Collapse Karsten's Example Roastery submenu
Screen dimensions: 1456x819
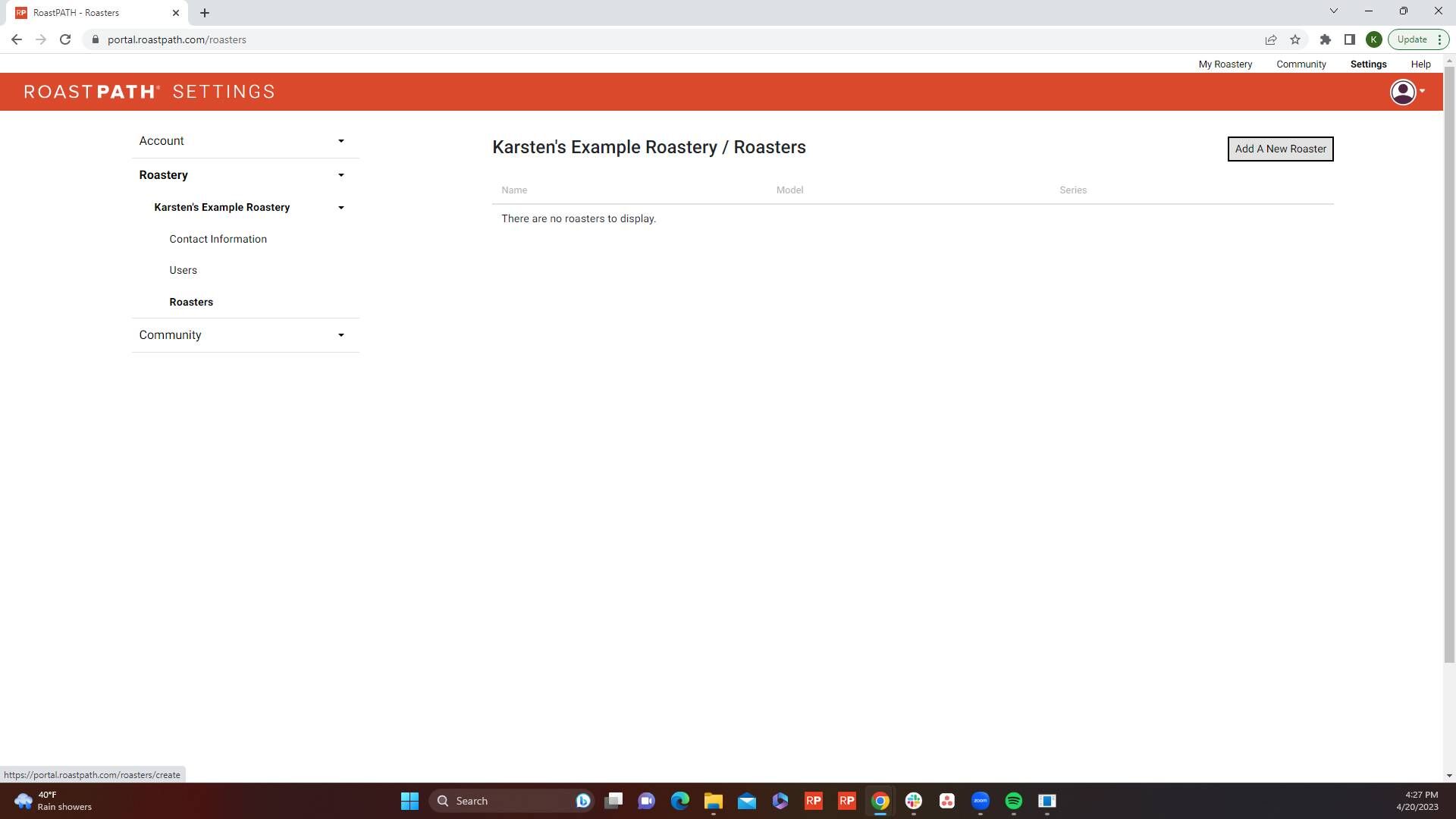point(245,207)
